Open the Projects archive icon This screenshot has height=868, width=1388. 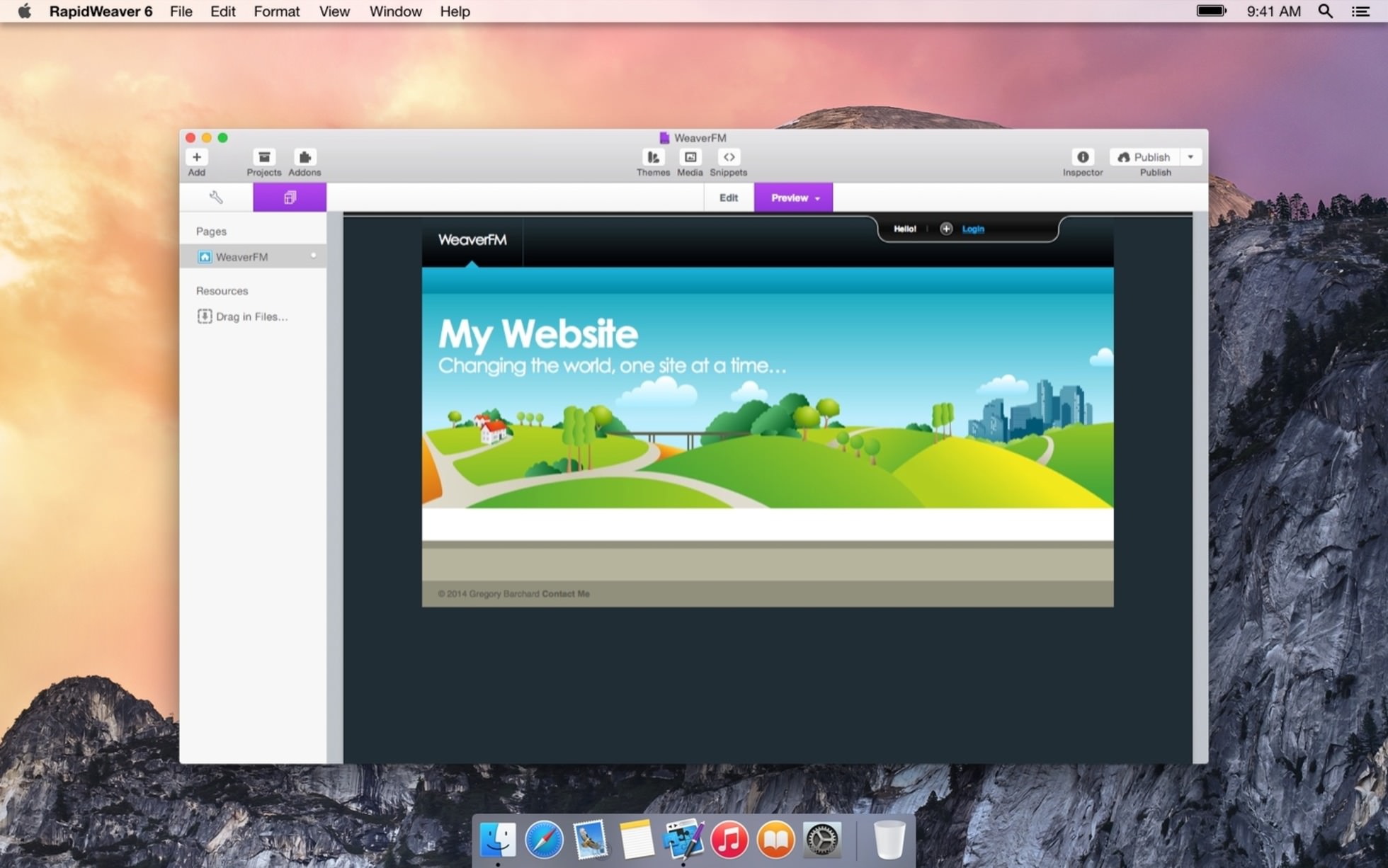263,157
